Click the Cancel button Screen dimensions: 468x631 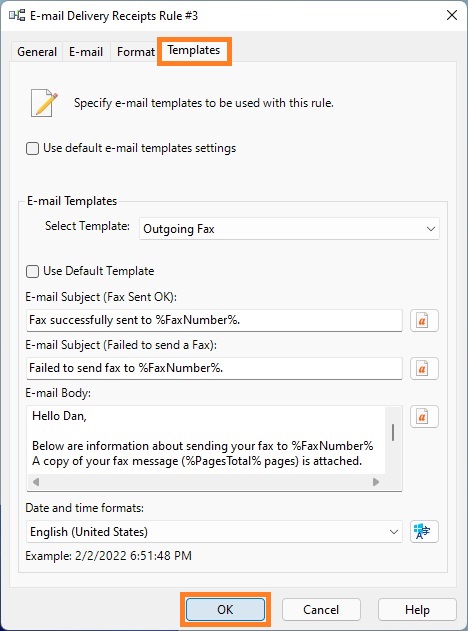pyautogui.click(x=321, y=610)
